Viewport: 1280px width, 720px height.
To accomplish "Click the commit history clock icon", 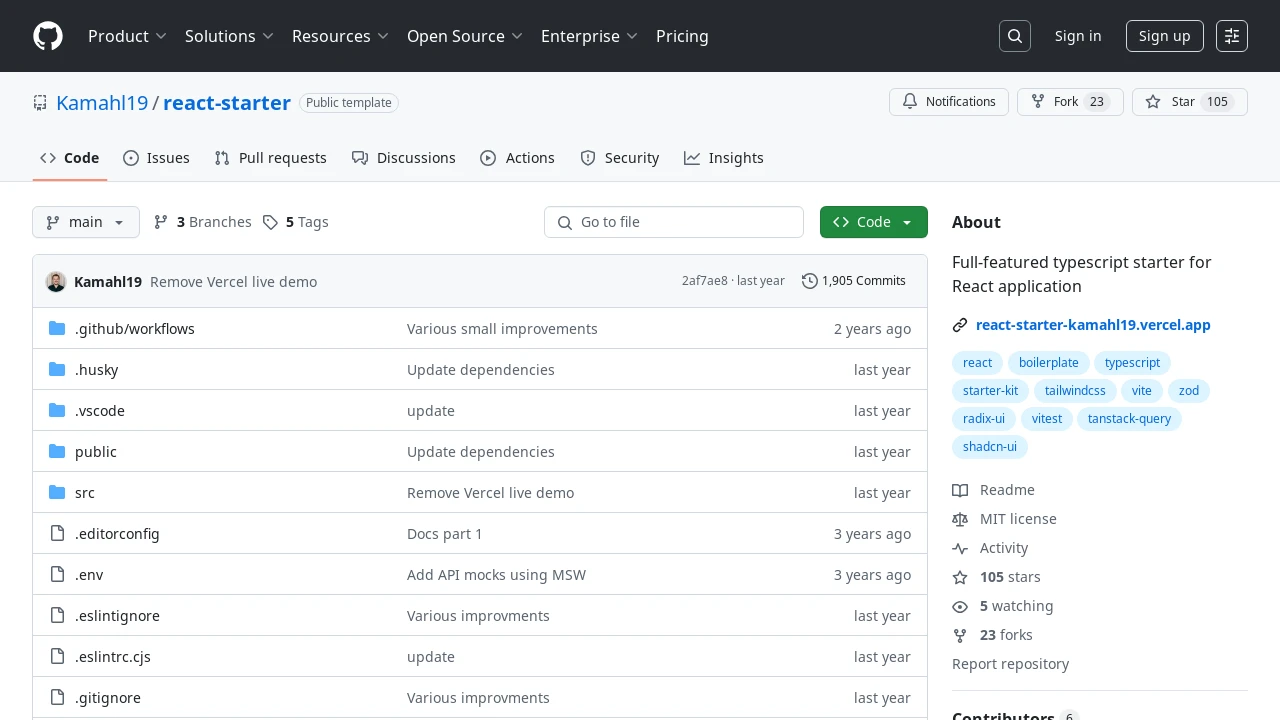I will (x=810, y=281).
